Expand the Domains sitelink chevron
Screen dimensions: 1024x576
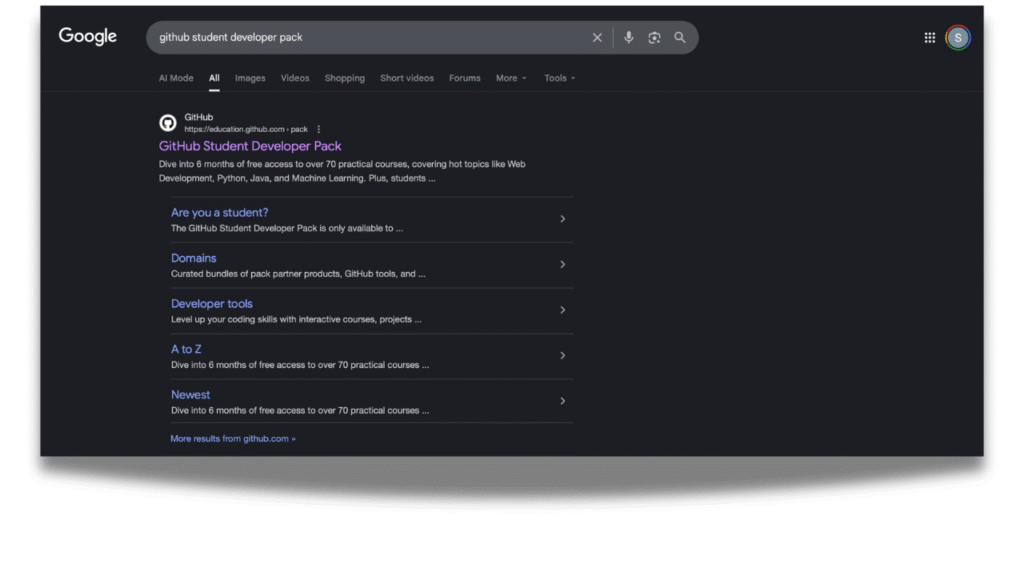point(562,265)
